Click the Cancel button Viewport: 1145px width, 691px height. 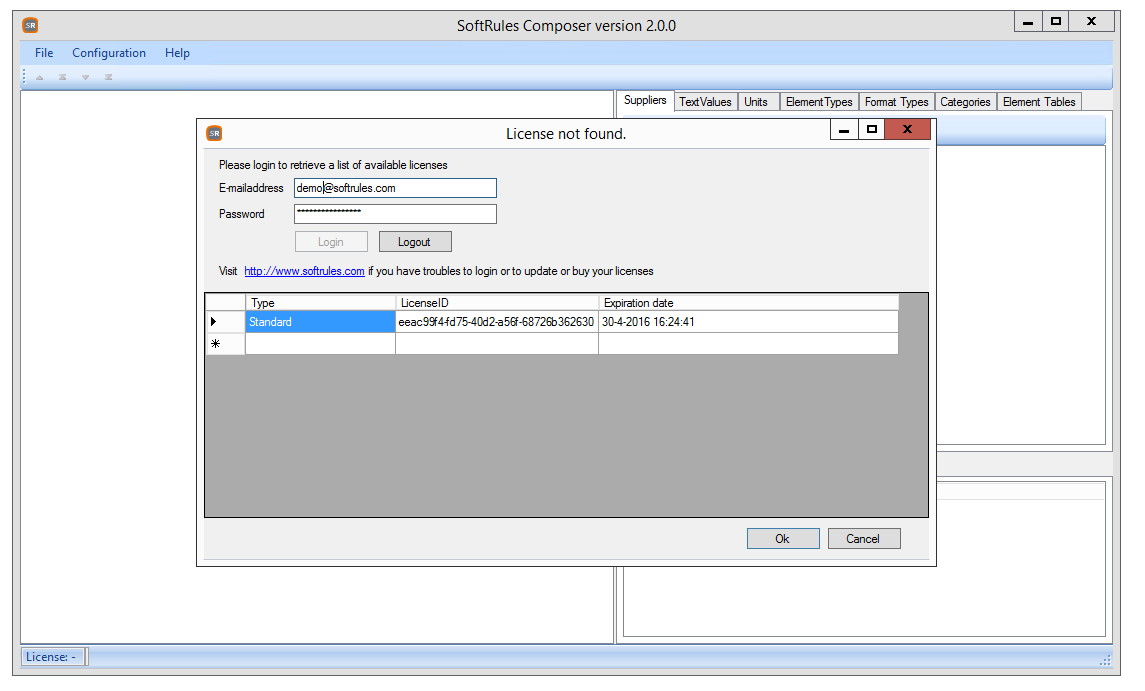(x=864, y=539)
